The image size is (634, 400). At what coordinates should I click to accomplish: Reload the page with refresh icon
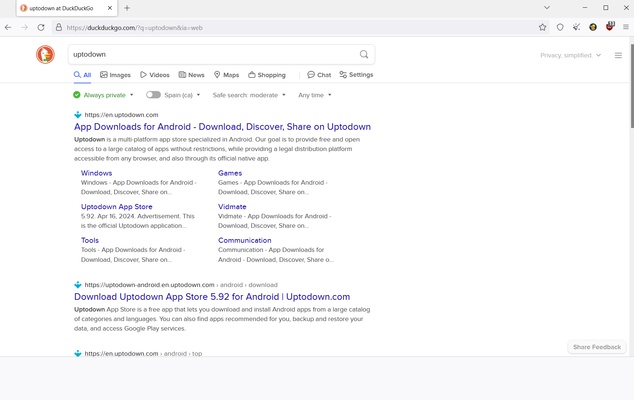click(x=41, y=28)
